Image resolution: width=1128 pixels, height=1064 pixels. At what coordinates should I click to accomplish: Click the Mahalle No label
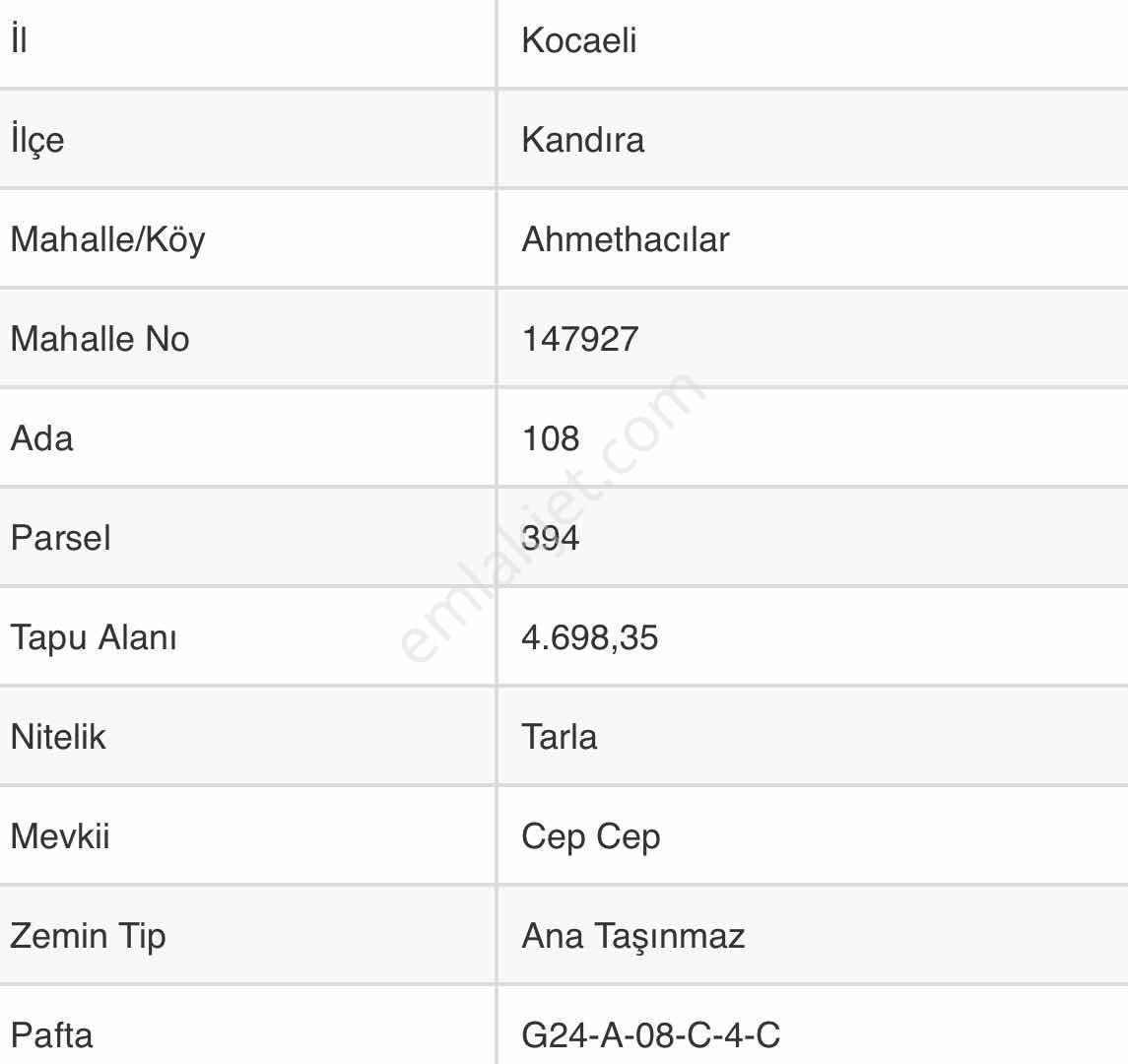(x=100, y=339)
